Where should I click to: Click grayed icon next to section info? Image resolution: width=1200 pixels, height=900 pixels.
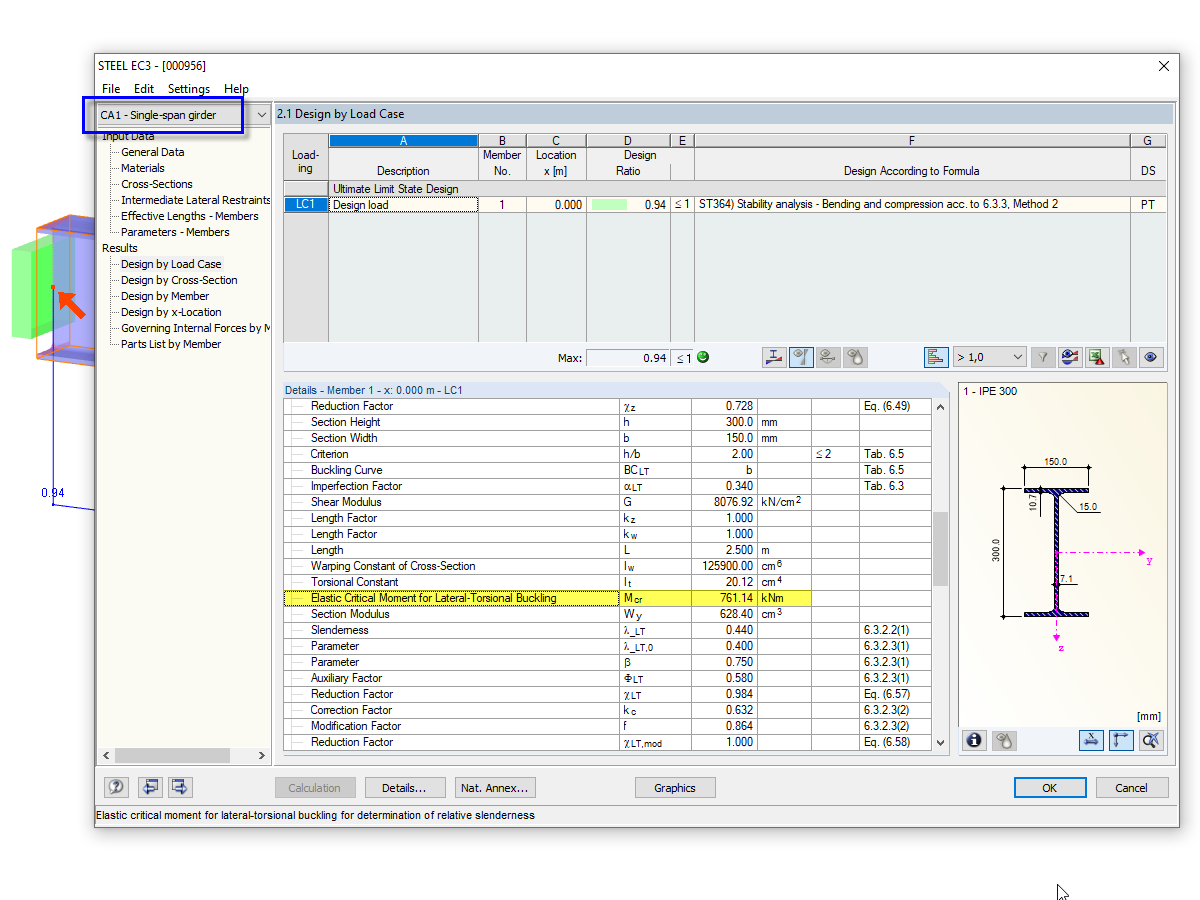(1004, 740)
